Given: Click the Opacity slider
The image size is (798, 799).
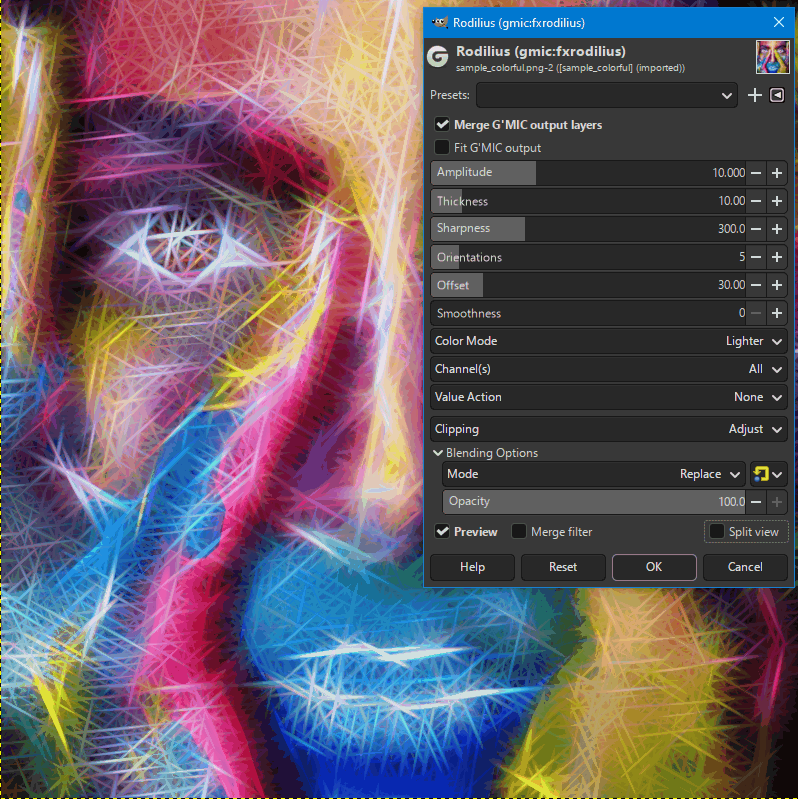Looking at the screenshot, I should (594, 502).
